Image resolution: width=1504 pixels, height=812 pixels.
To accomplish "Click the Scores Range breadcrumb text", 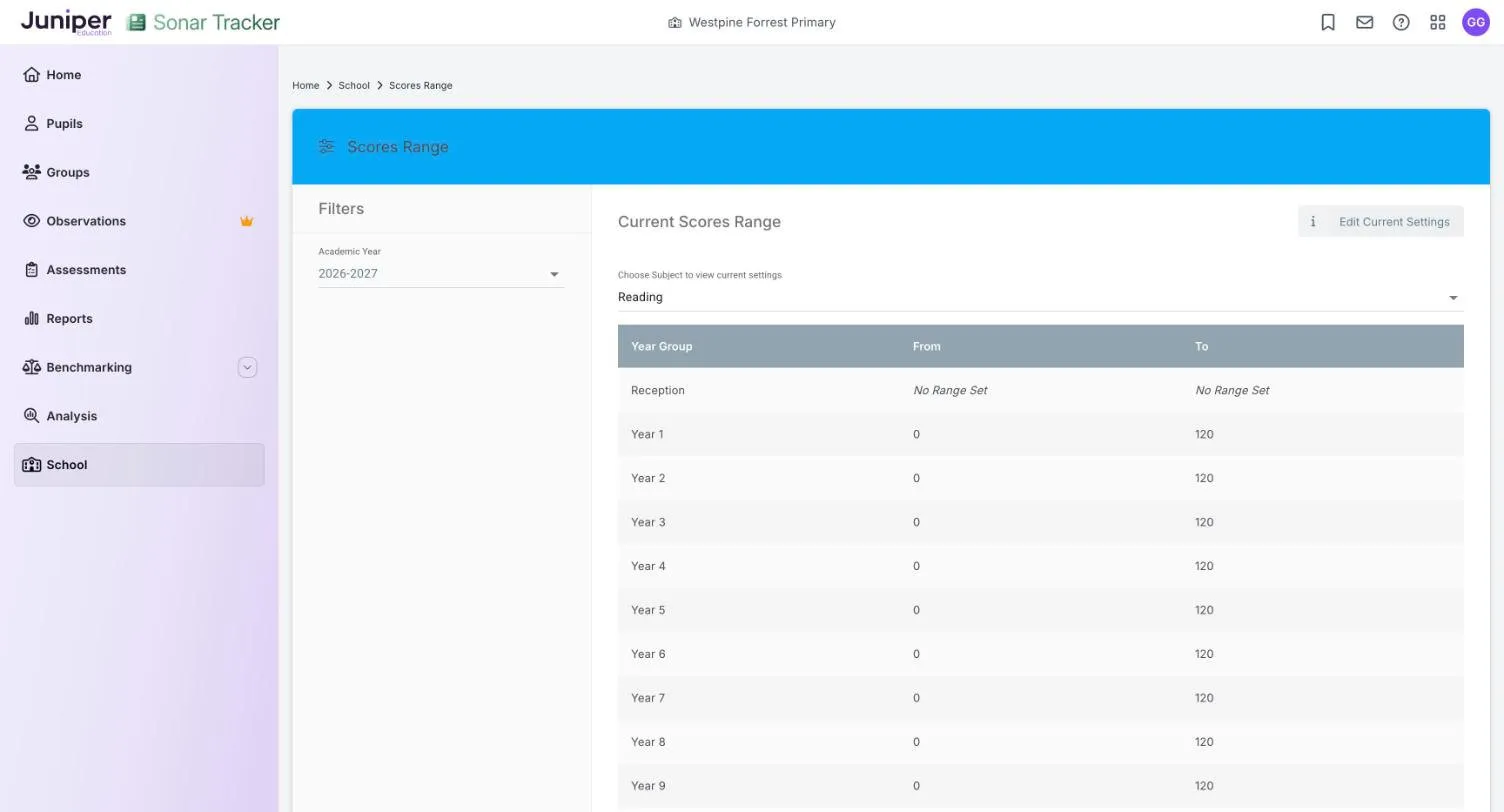I will [421, 86].
